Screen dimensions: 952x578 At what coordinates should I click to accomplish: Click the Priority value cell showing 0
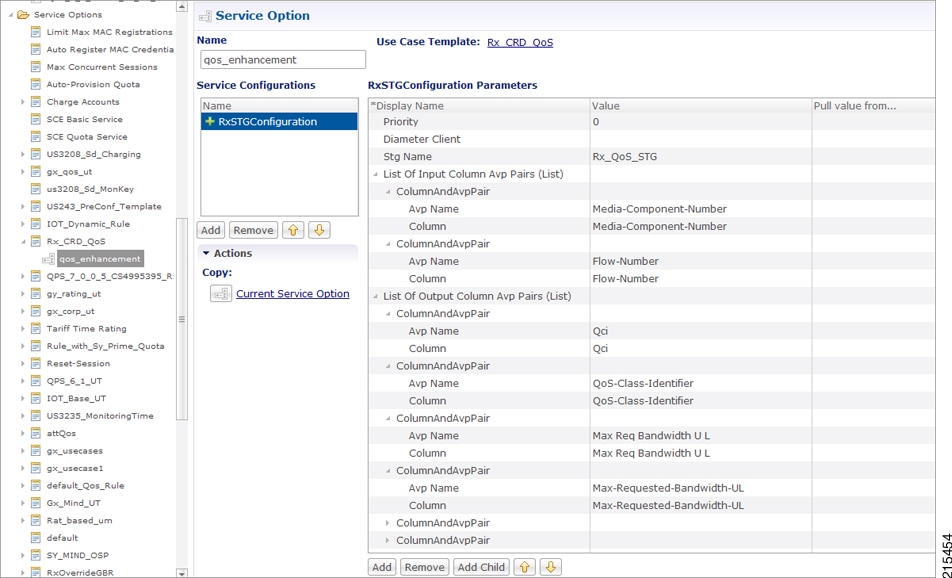coord(701,122)
